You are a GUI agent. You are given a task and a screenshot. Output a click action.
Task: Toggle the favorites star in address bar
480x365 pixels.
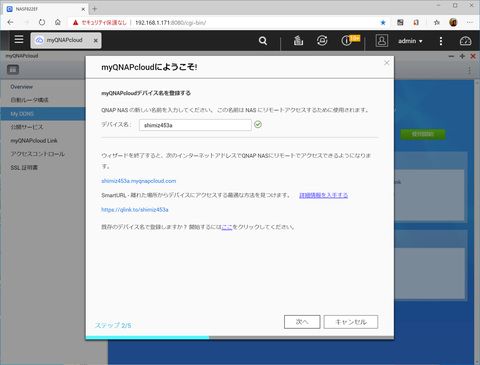pyautogui.click(x=383, y=23)
